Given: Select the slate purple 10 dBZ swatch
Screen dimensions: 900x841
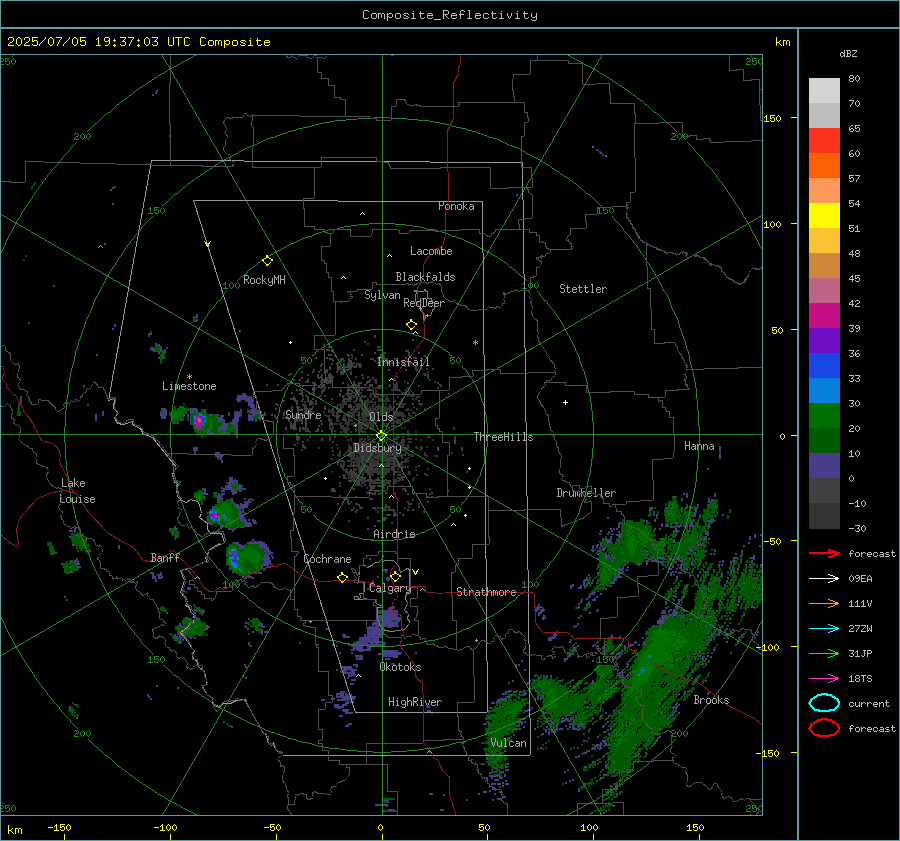Looking at the screenshot, I should point(824,466).
